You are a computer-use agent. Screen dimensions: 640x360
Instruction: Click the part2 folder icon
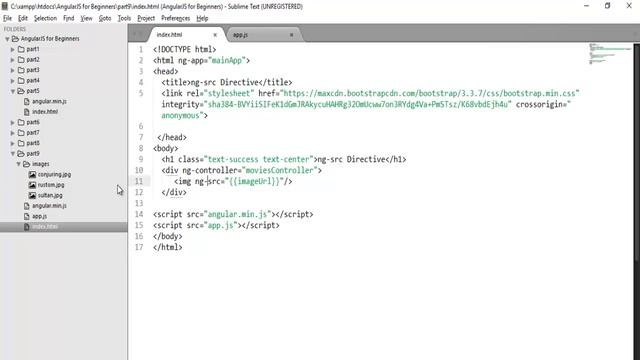[x=21, y=60]
